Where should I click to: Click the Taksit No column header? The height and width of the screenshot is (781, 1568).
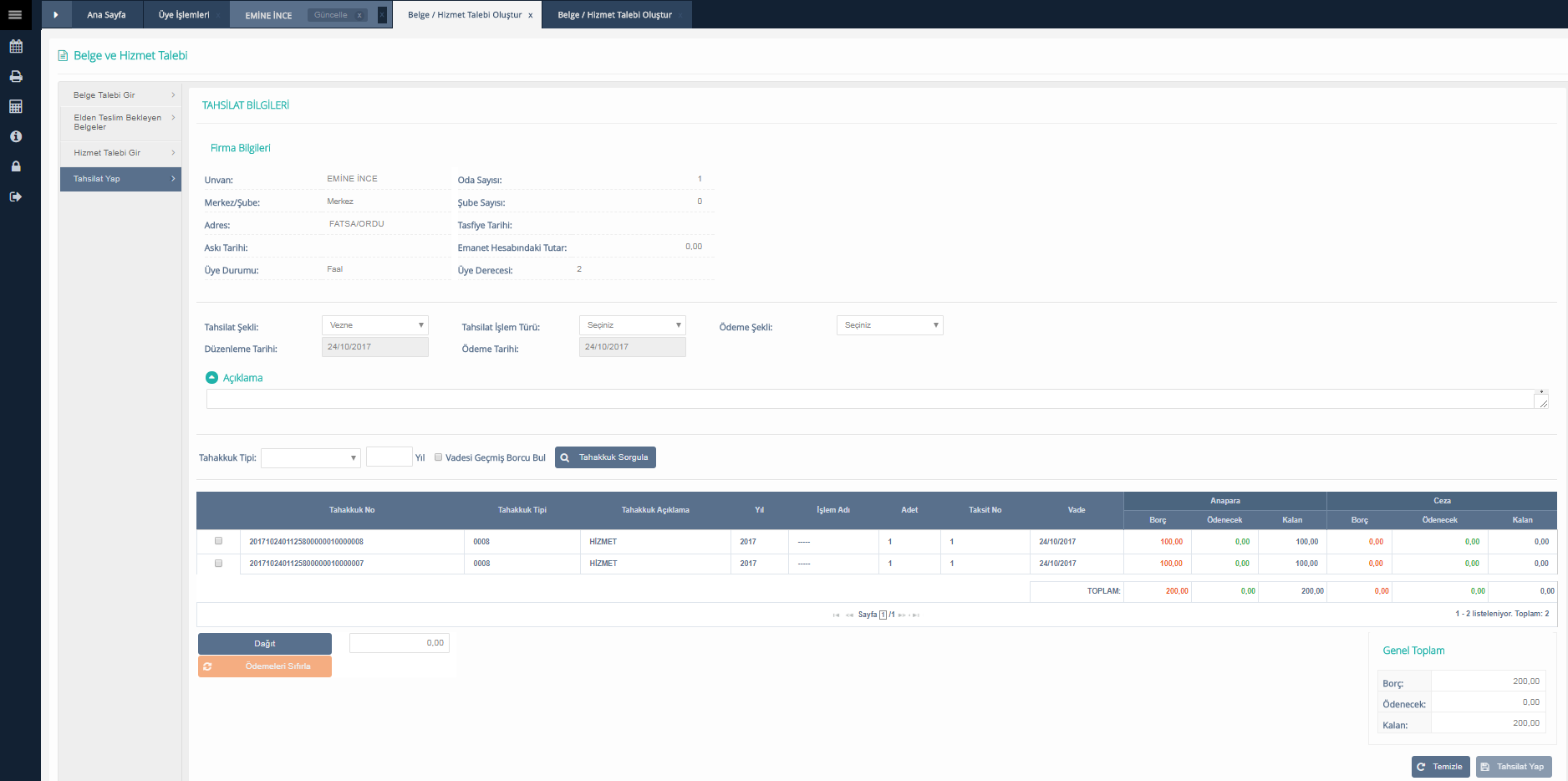985,510
